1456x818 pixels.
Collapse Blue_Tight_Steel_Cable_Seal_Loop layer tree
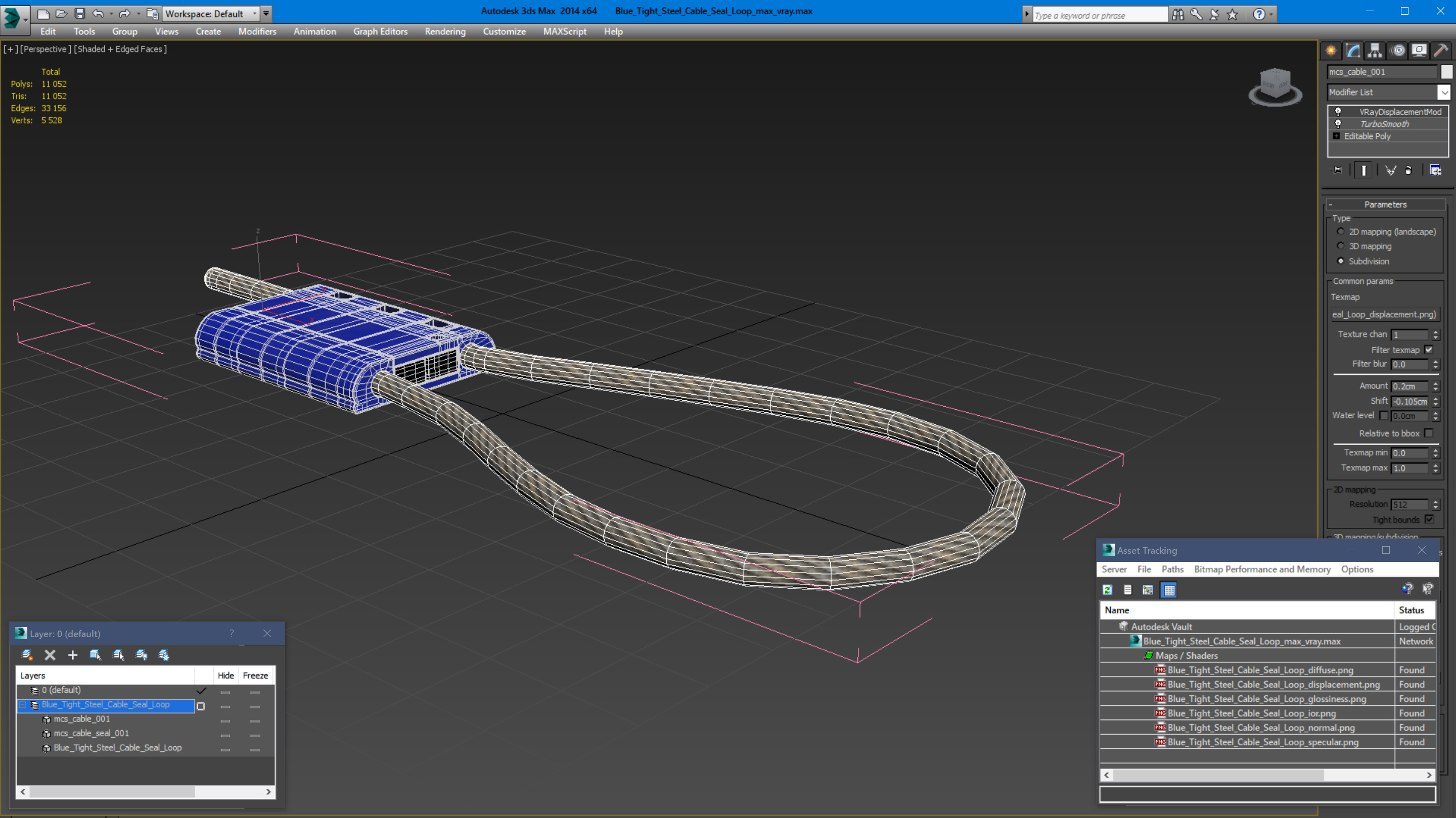(23, 705)
